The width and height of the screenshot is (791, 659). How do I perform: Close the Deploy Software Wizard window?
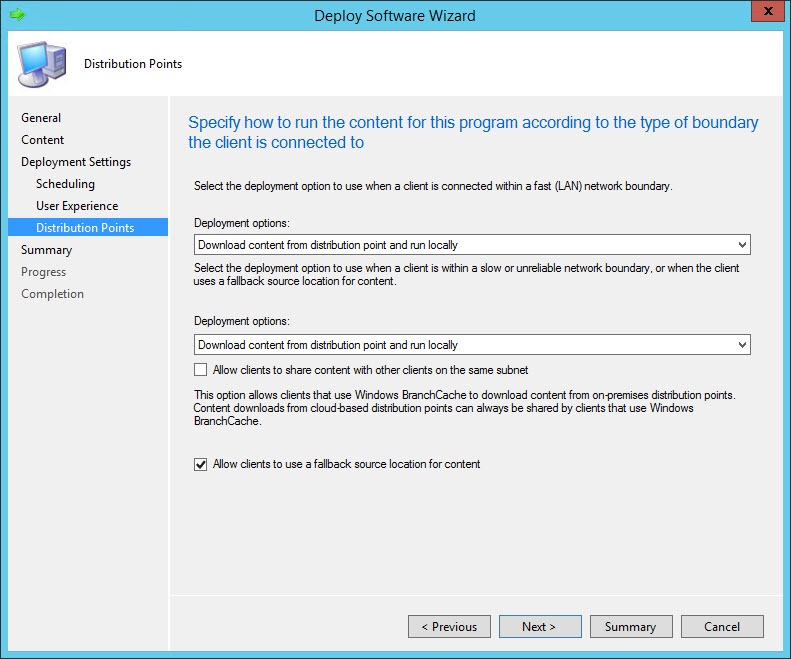tap(766, 14)
